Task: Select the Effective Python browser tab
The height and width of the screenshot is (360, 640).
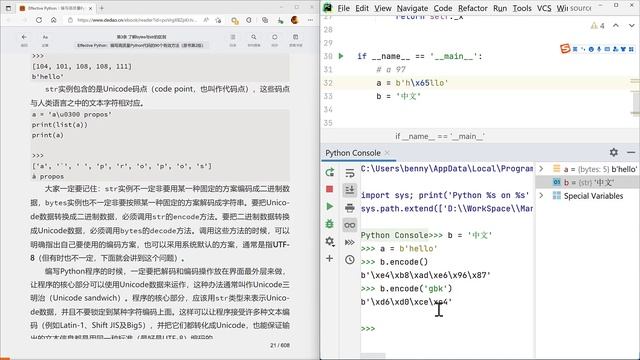Action: (x=56, y=8)
